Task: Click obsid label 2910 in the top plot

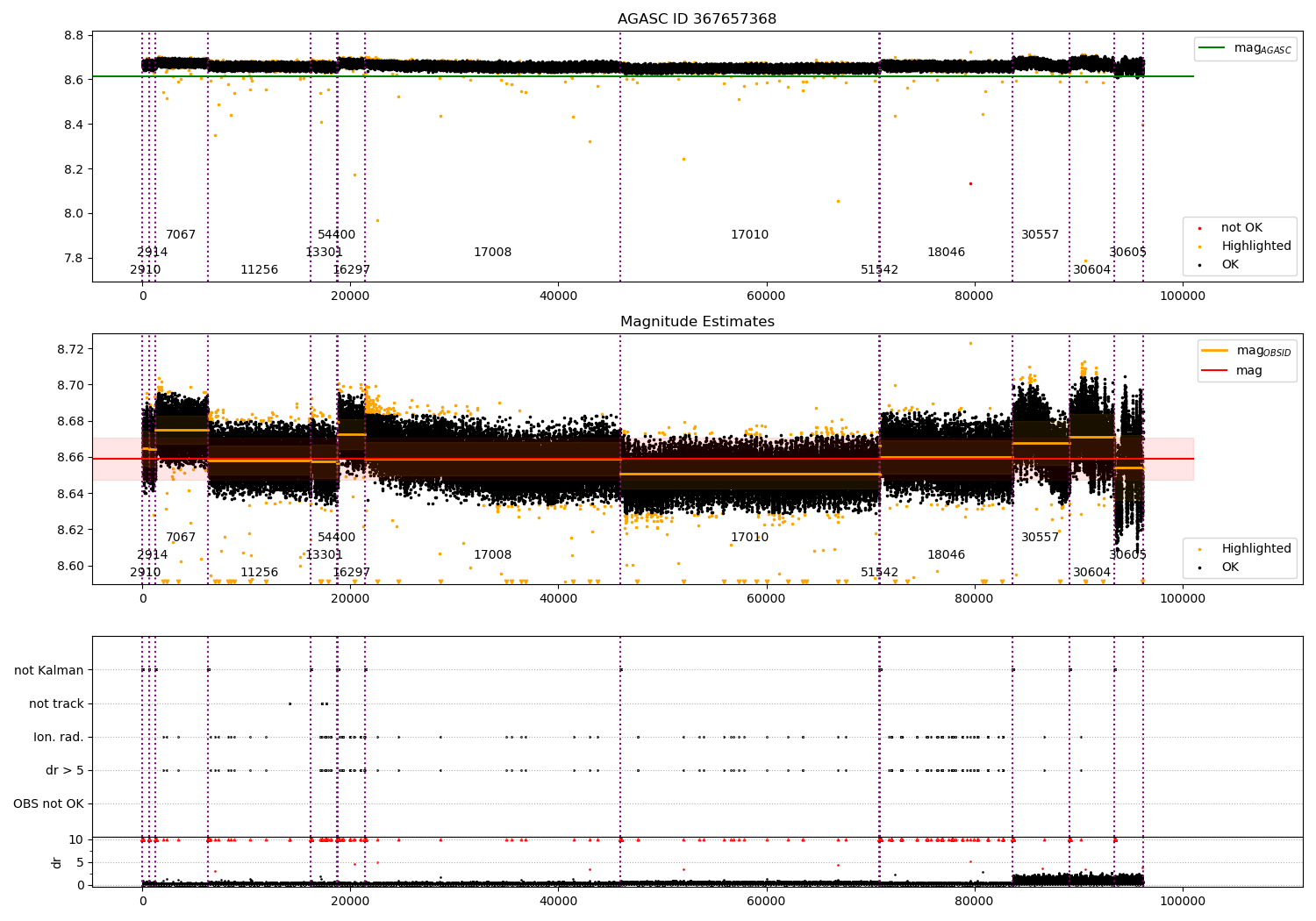Action: click(x=146, y=270)
